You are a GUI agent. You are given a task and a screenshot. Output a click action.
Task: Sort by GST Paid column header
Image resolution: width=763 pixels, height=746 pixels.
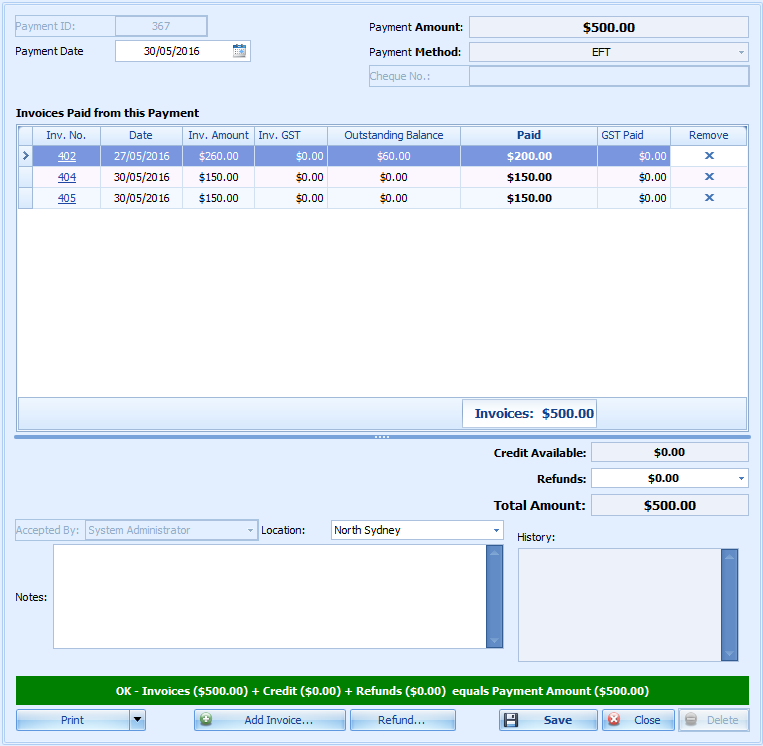click(x=634, y=135)
